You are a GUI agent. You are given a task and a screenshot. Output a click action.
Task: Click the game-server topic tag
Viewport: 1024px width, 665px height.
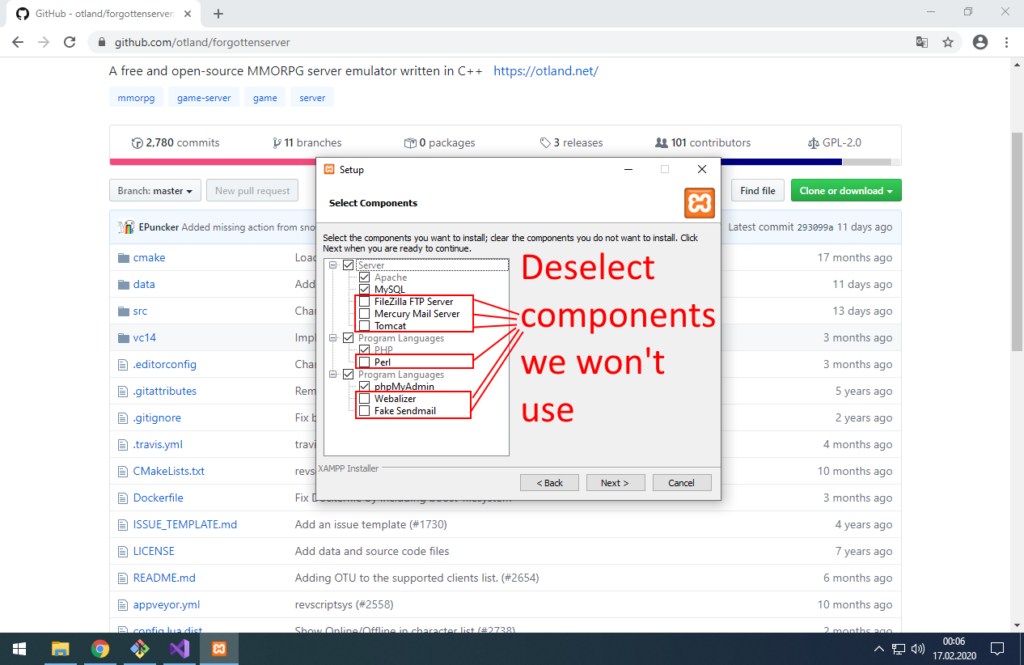point(204,97)
